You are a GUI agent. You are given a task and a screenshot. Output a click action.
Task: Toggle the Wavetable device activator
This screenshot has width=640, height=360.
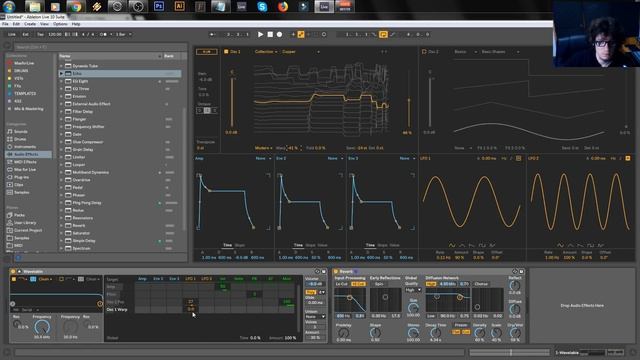[13, 271]
